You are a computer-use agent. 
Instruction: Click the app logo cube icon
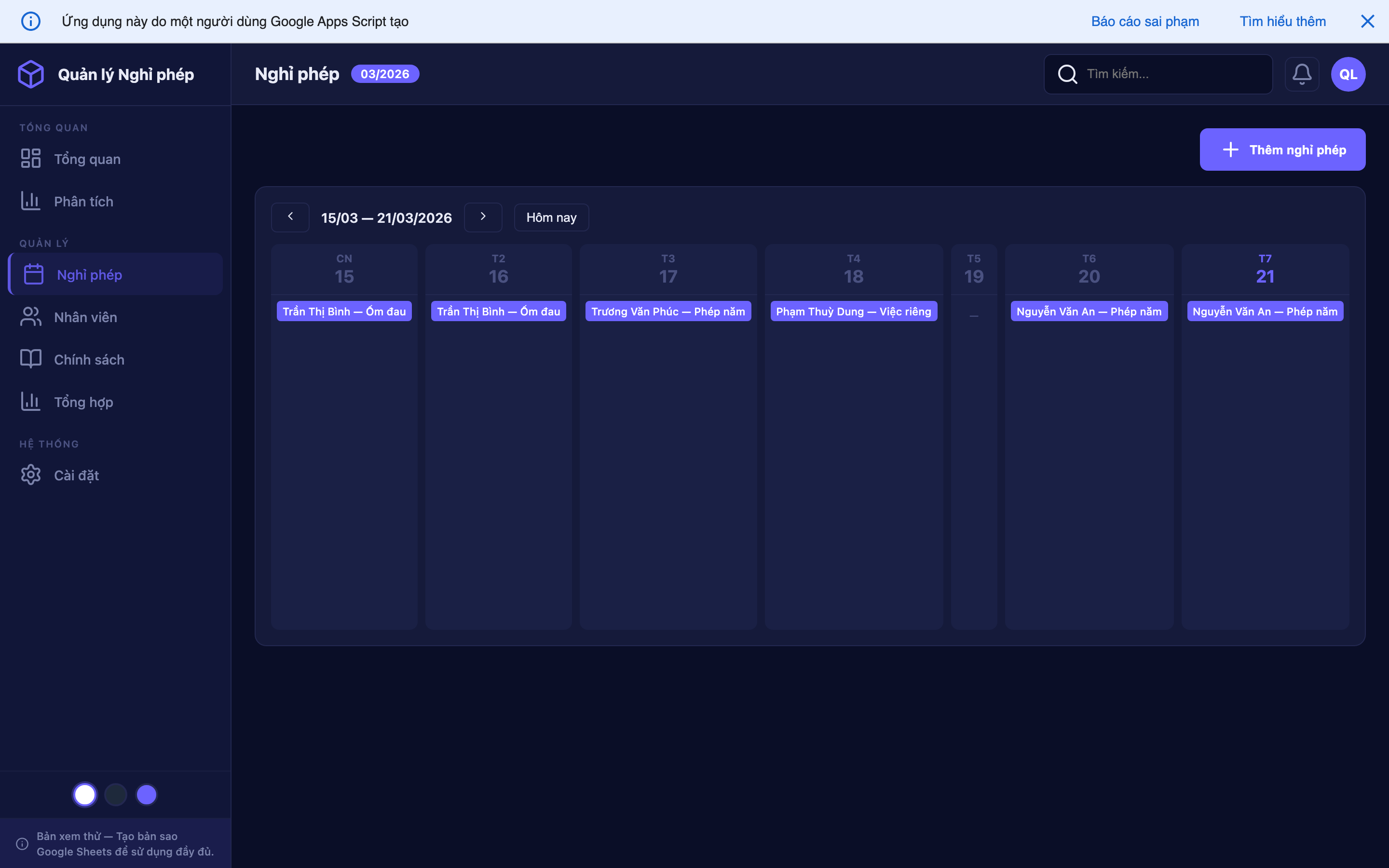(31, 73)
